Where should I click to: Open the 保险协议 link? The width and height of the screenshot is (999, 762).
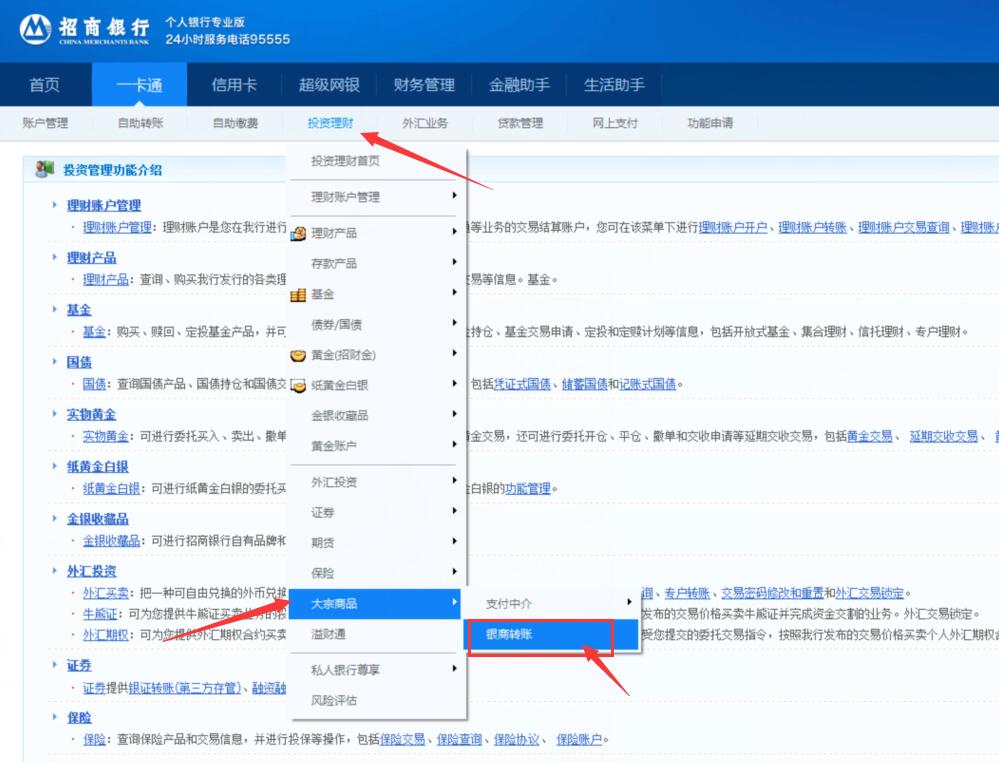pyautogui.click(x=516, y=740)
